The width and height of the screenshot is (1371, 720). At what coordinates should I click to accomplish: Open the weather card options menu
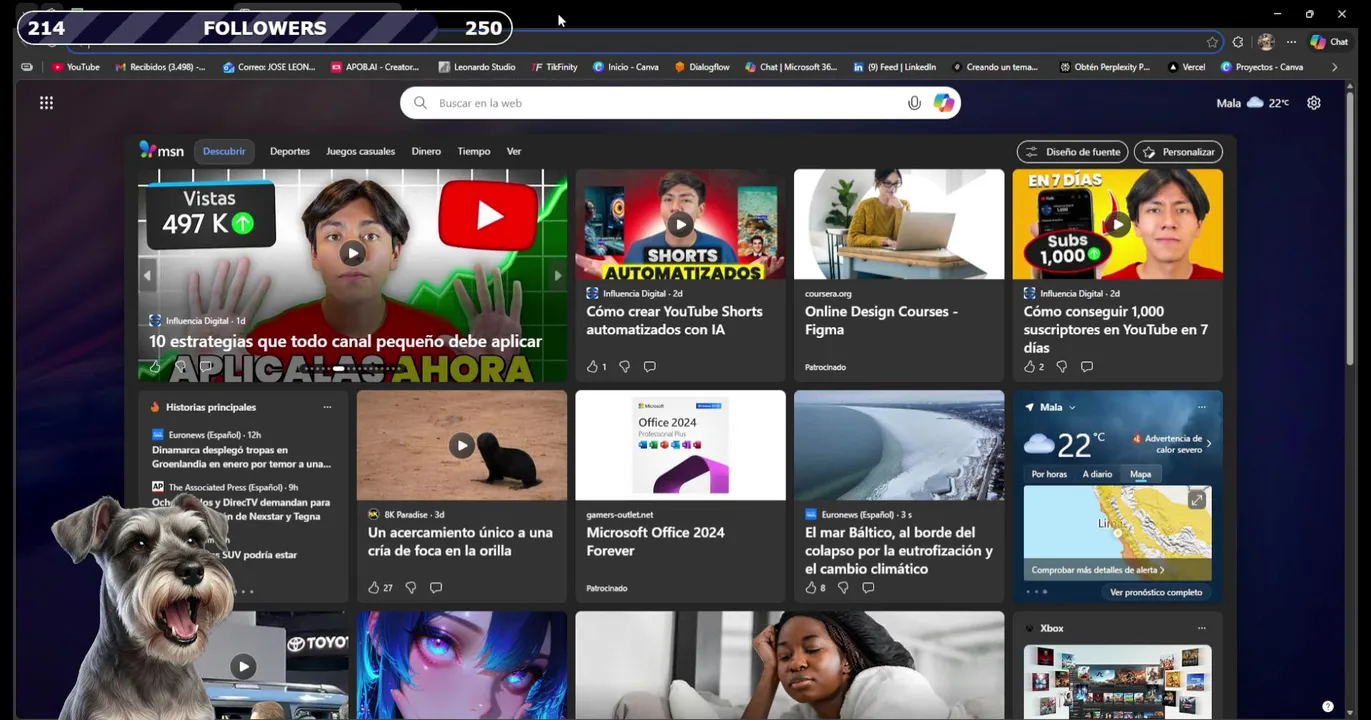point(1202,407)
